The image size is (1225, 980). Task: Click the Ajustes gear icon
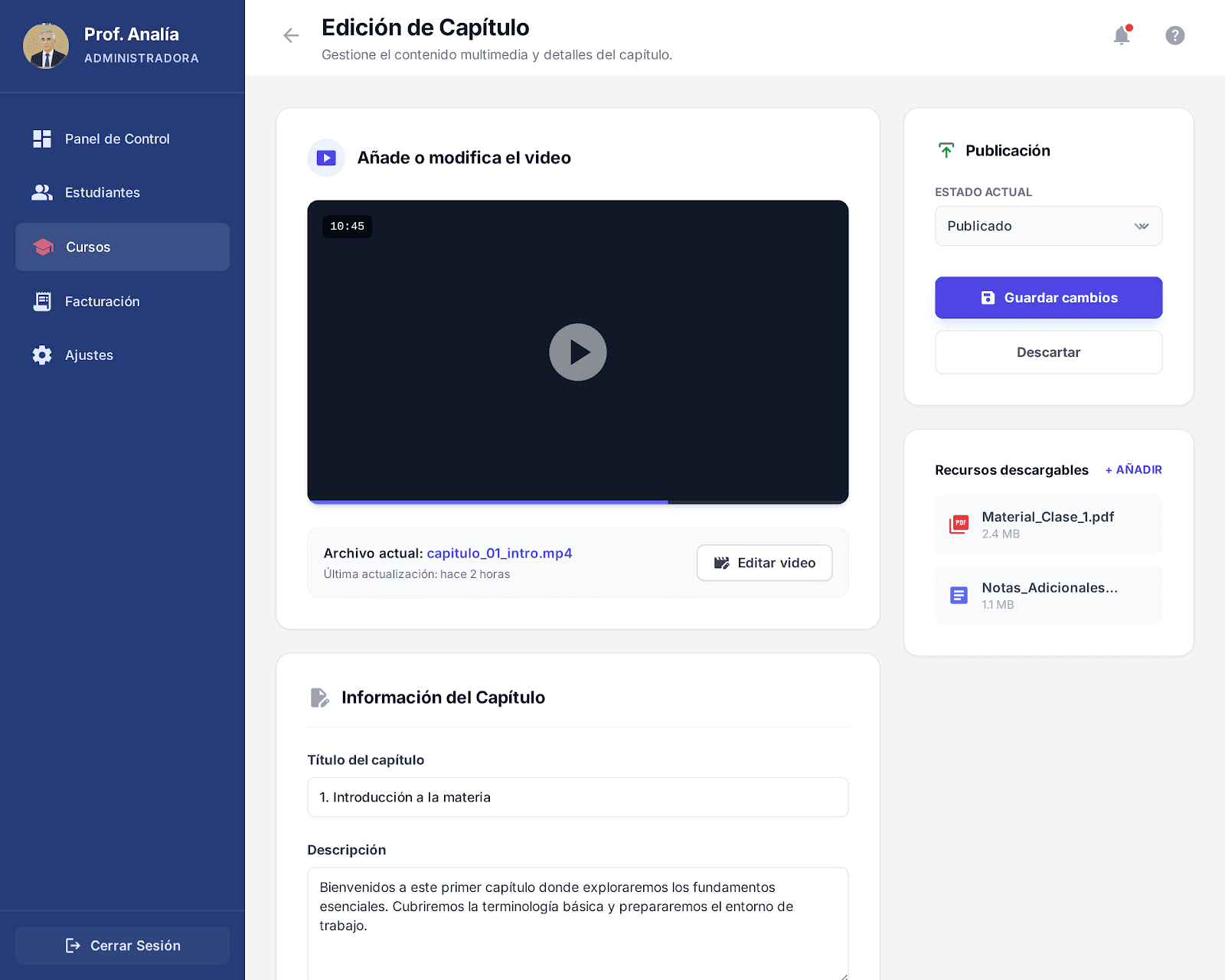pos(42,354)
